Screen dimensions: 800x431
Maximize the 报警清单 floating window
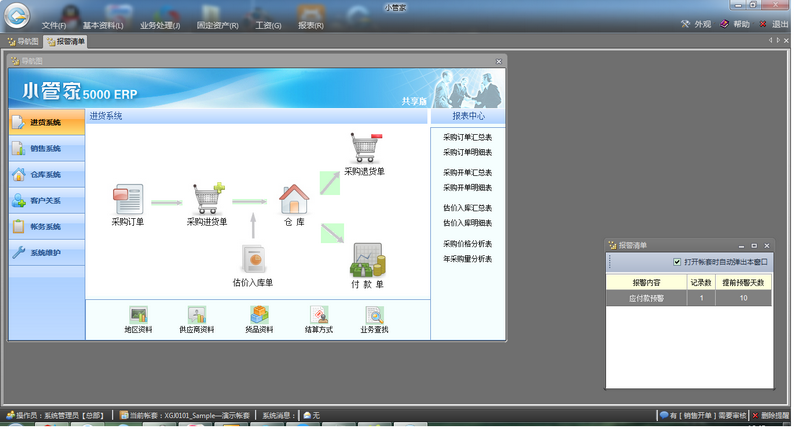pyautogui.click(x=754, y=246)
